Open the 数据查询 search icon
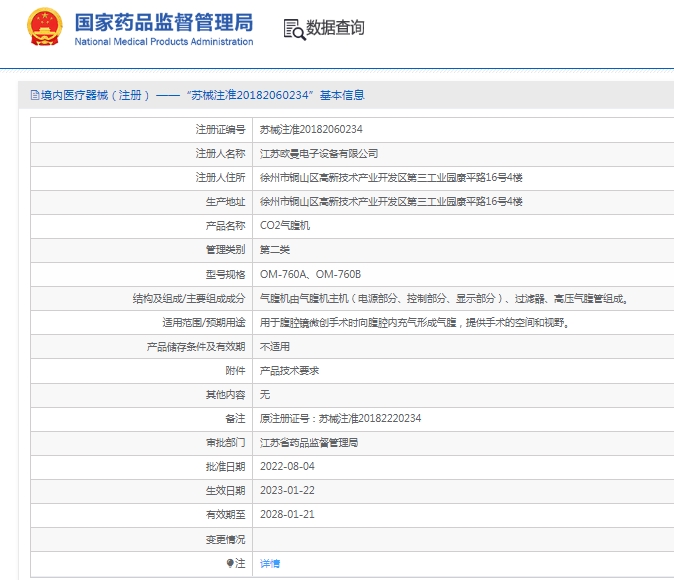Viewport: 674px width, 580px height. (294, 30)
